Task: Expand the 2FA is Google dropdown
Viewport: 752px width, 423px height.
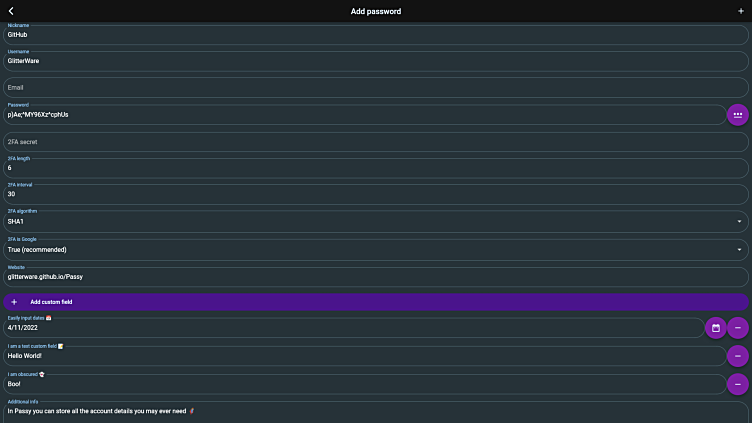Action: 375,249
